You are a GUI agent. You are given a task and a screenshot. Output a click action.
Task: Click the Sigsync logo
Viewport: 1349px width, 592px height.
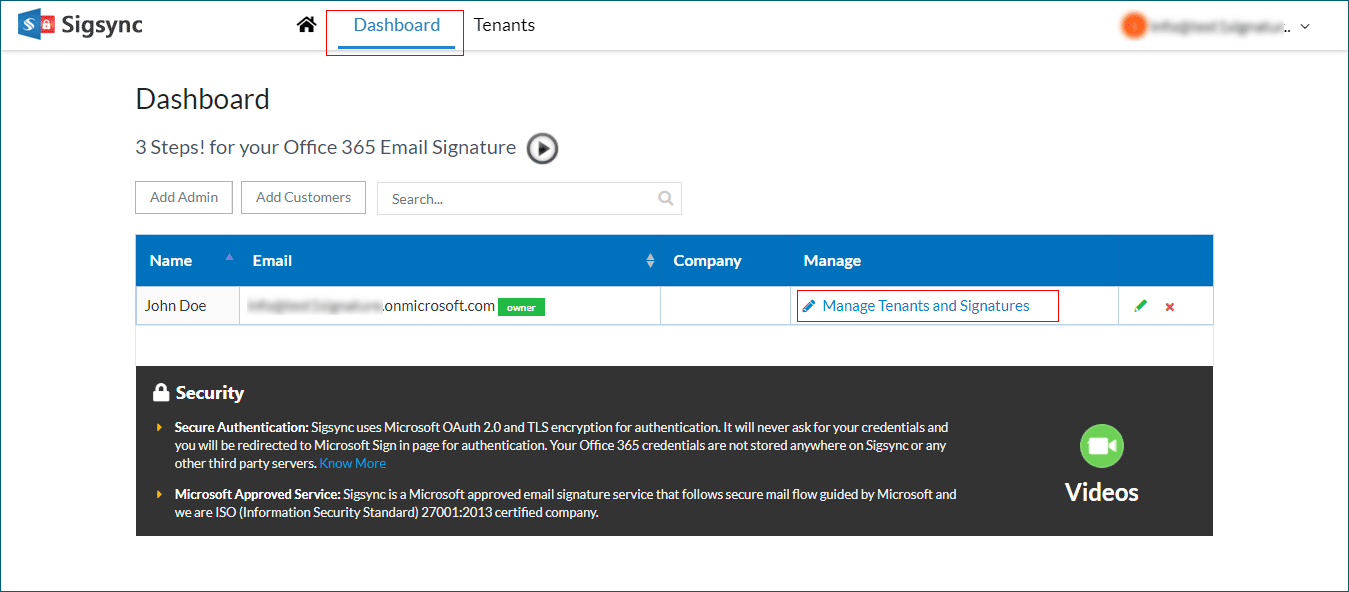[x=80, y=25]
